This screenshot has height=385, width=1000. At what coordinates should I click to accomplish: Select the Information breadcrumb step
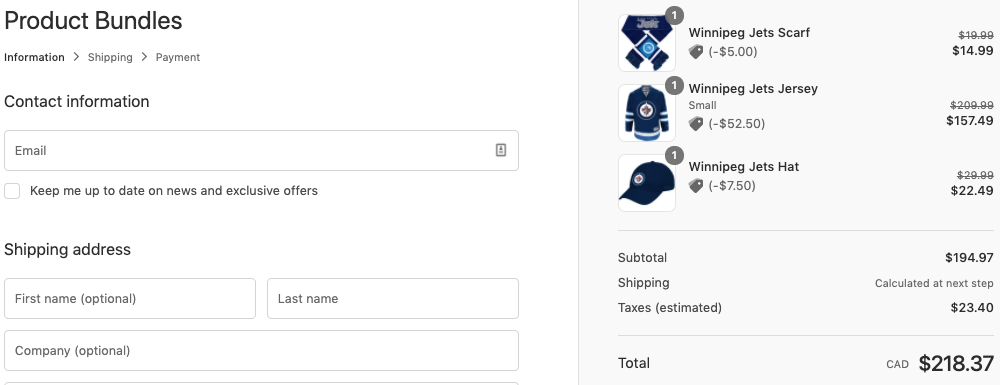(34, 57)
